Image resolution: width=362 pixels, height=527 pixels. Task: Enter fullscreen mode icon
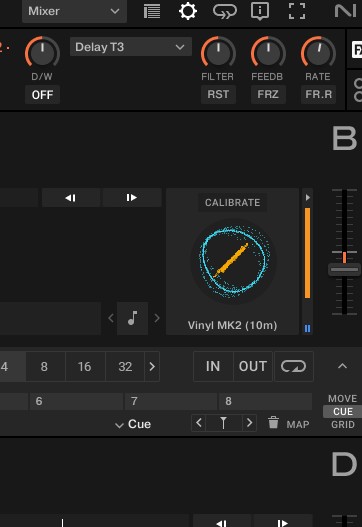tap(297, 11)
